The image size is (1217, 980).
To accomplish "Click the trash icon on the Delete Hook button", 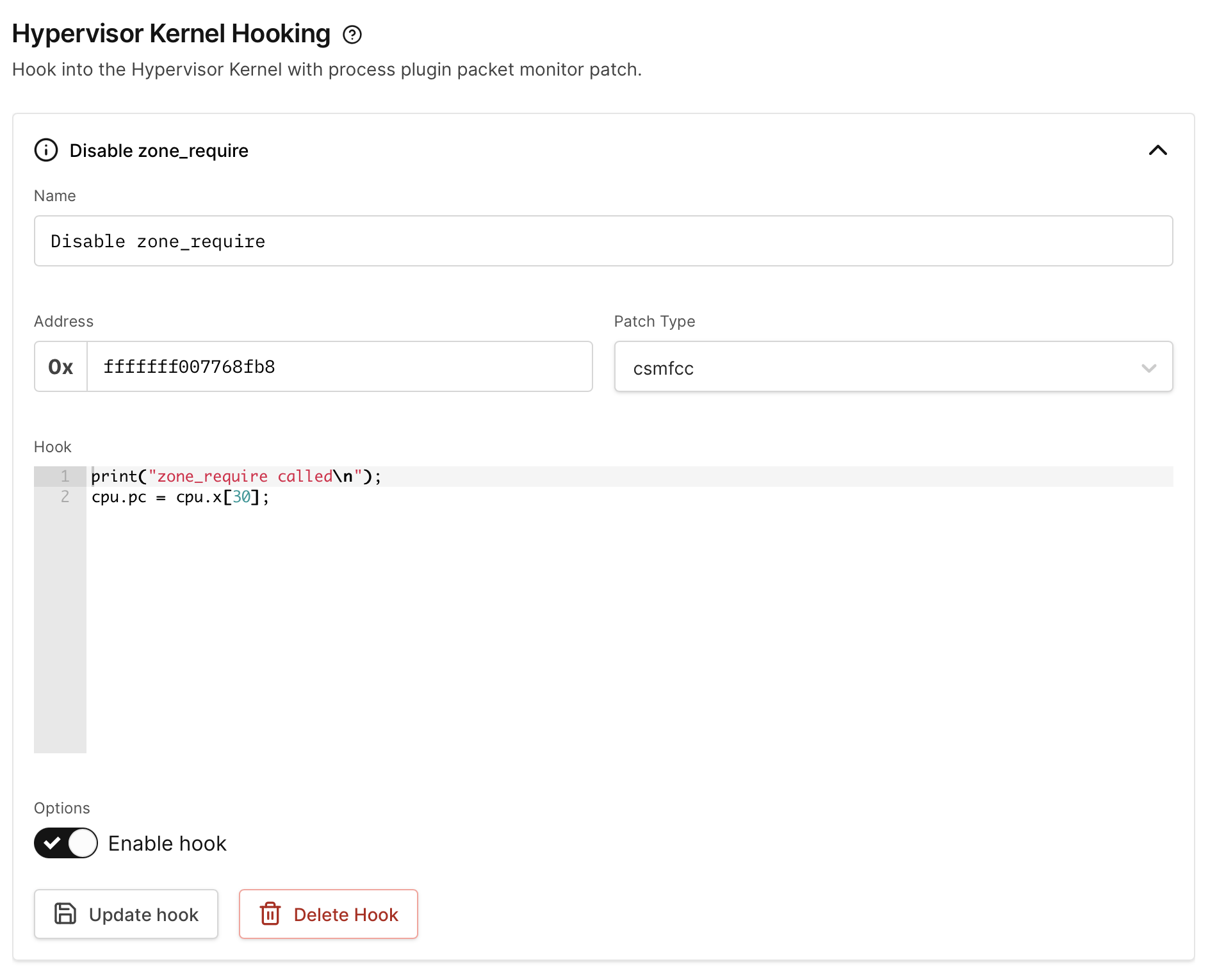I will click(x=270, y=914).
